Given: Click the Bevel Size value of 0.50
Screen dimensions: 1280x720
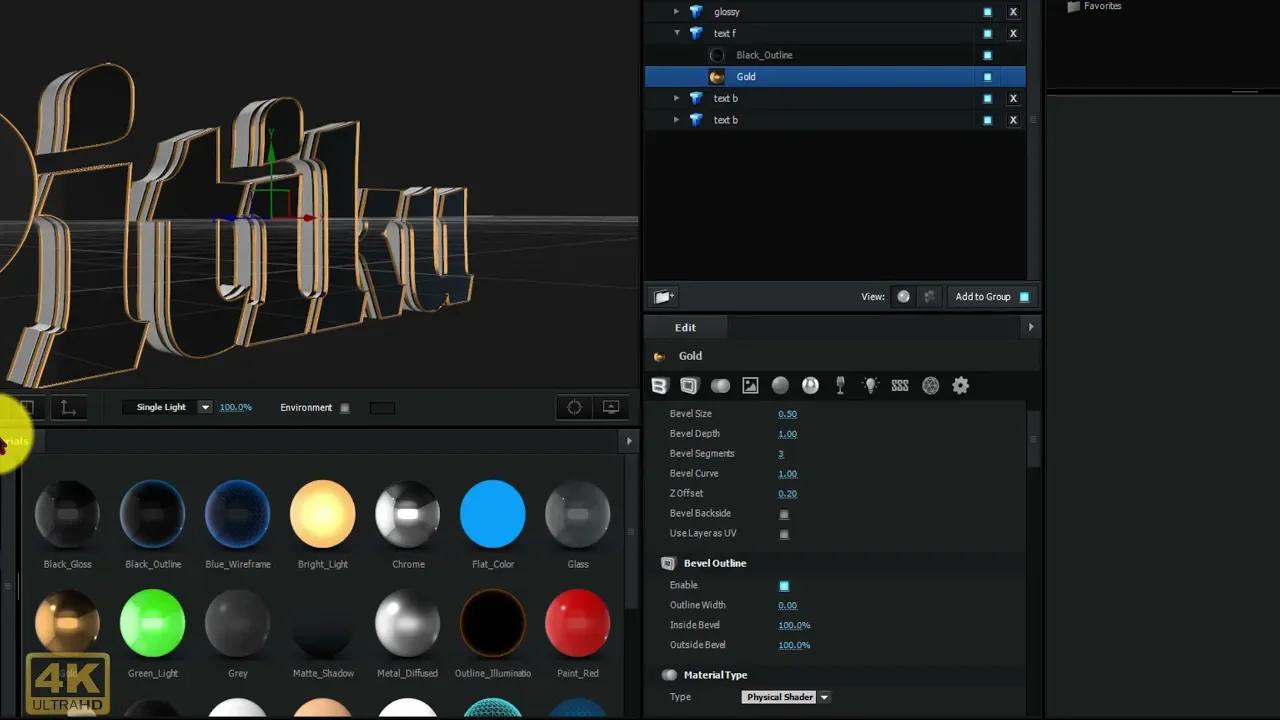Looking at the screenshot, I should tap(789, 413).
